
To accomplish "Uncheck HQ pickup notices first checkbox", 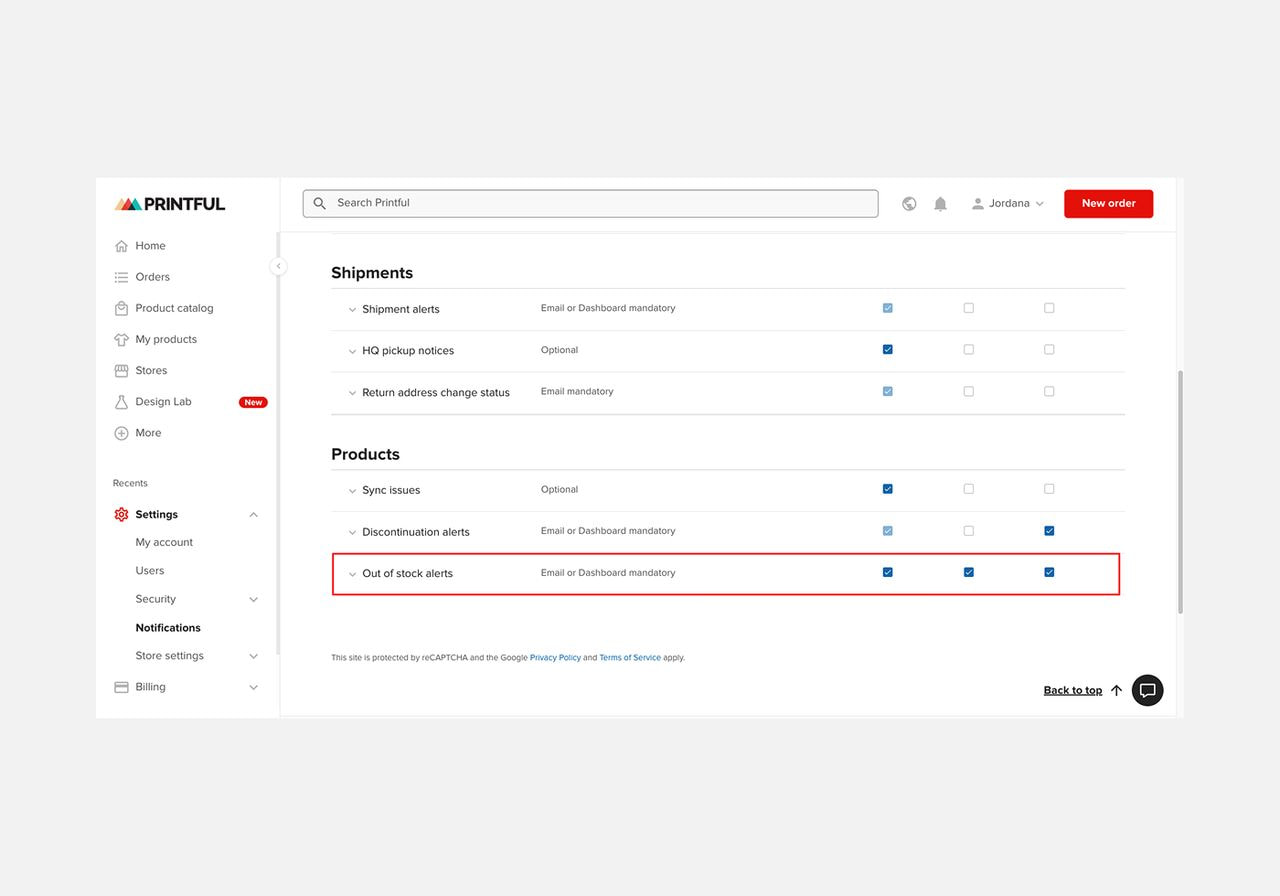I will tap(888, 350).
